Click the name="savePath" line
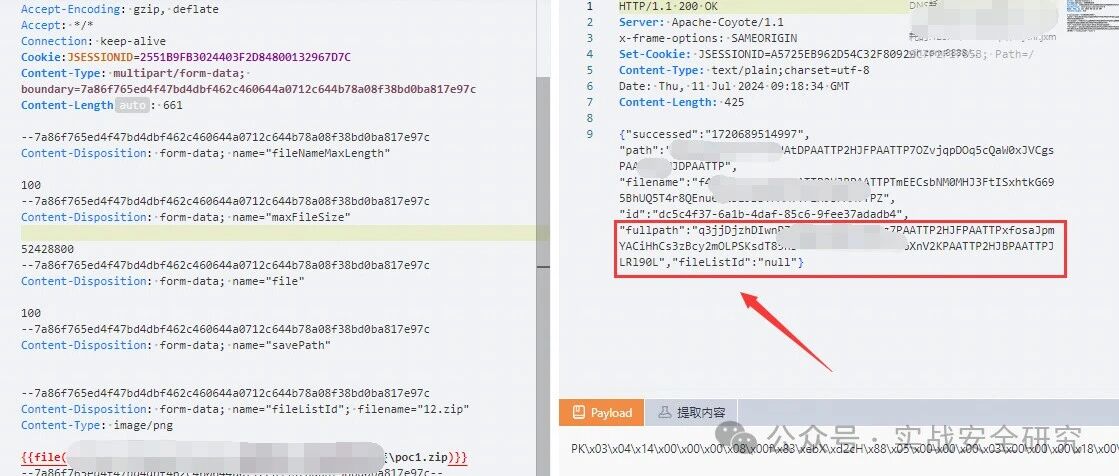Image resolution: width=1119 pixels, height=476 pixels. tap(176, 345)
